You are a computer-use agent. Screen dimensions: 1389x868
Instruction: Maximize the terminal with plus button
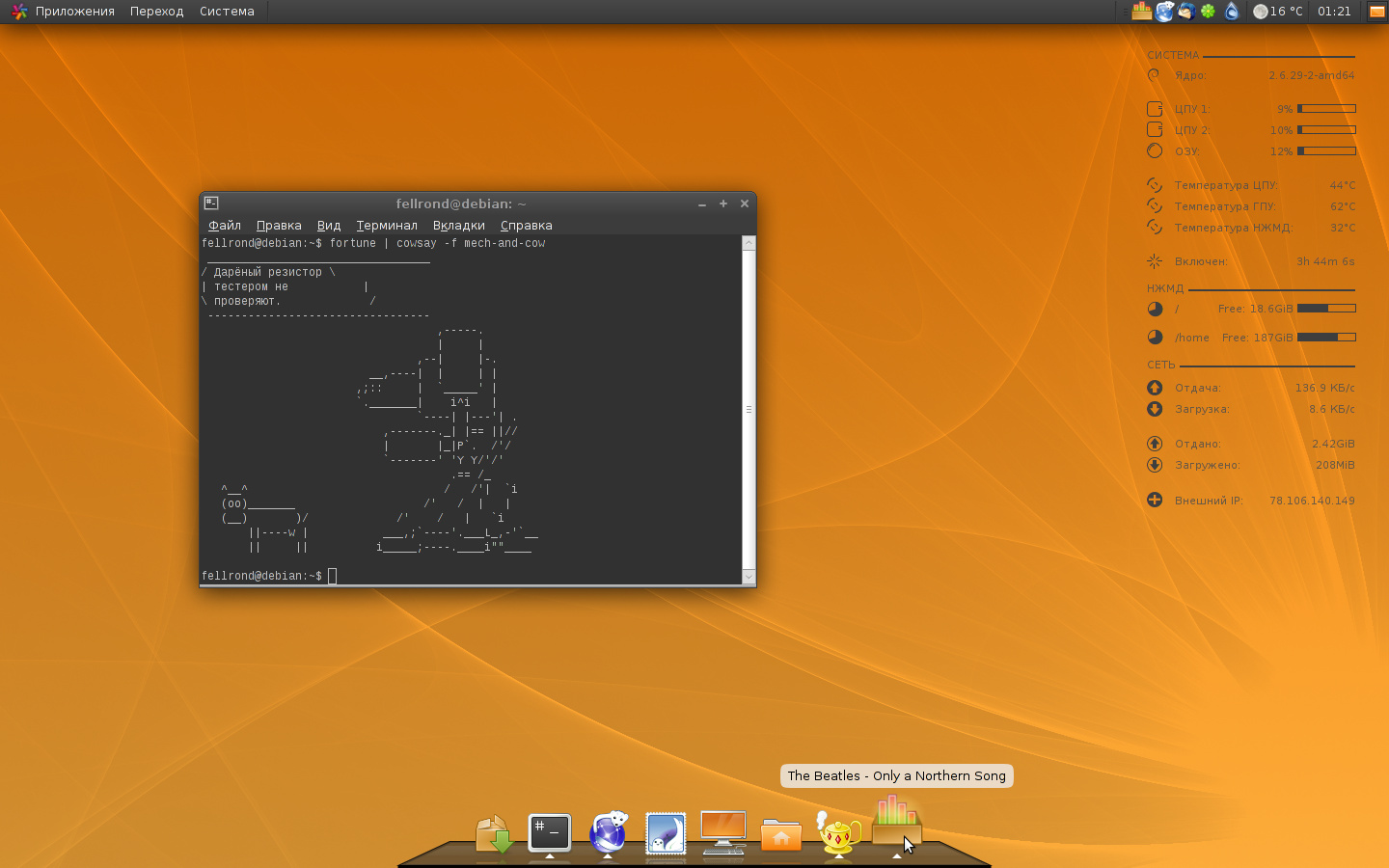pyautogui.click(x=723, y=203)
